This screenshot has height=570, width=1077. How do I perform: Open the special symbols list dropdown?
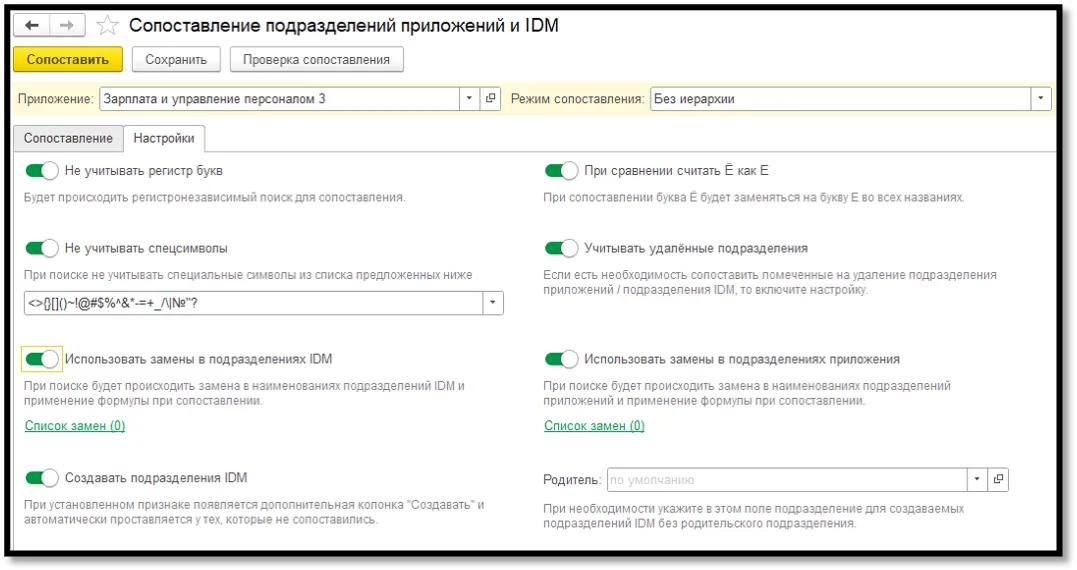[x=492, y=303]
